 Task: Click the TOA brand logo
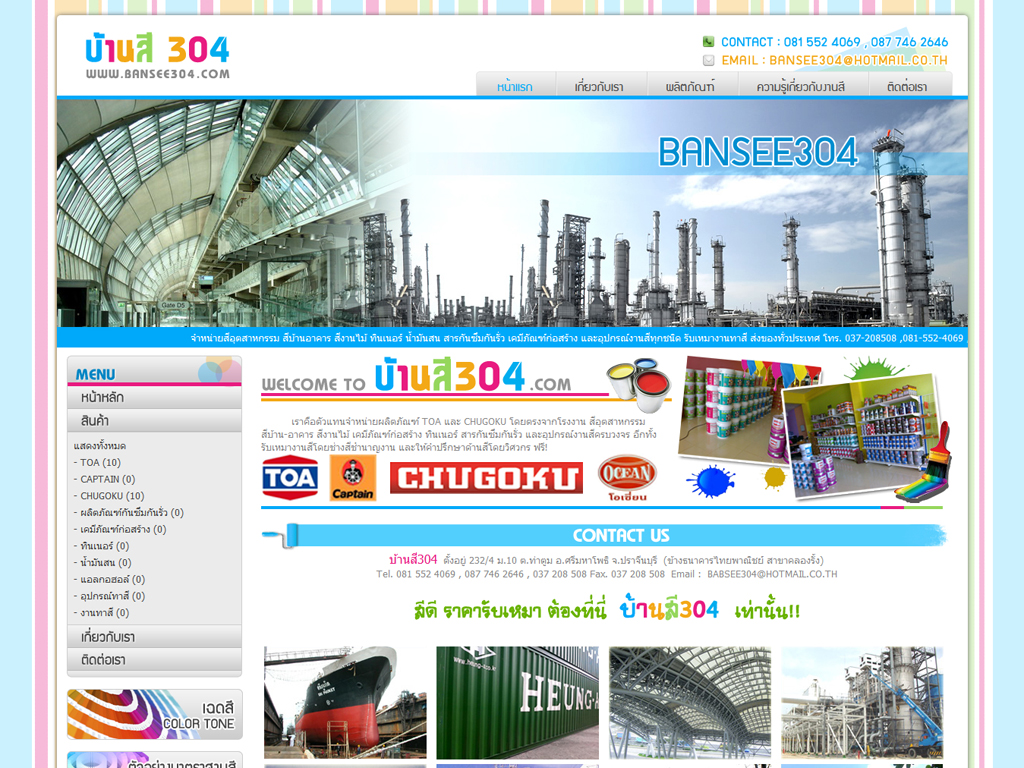pos(290,478)
